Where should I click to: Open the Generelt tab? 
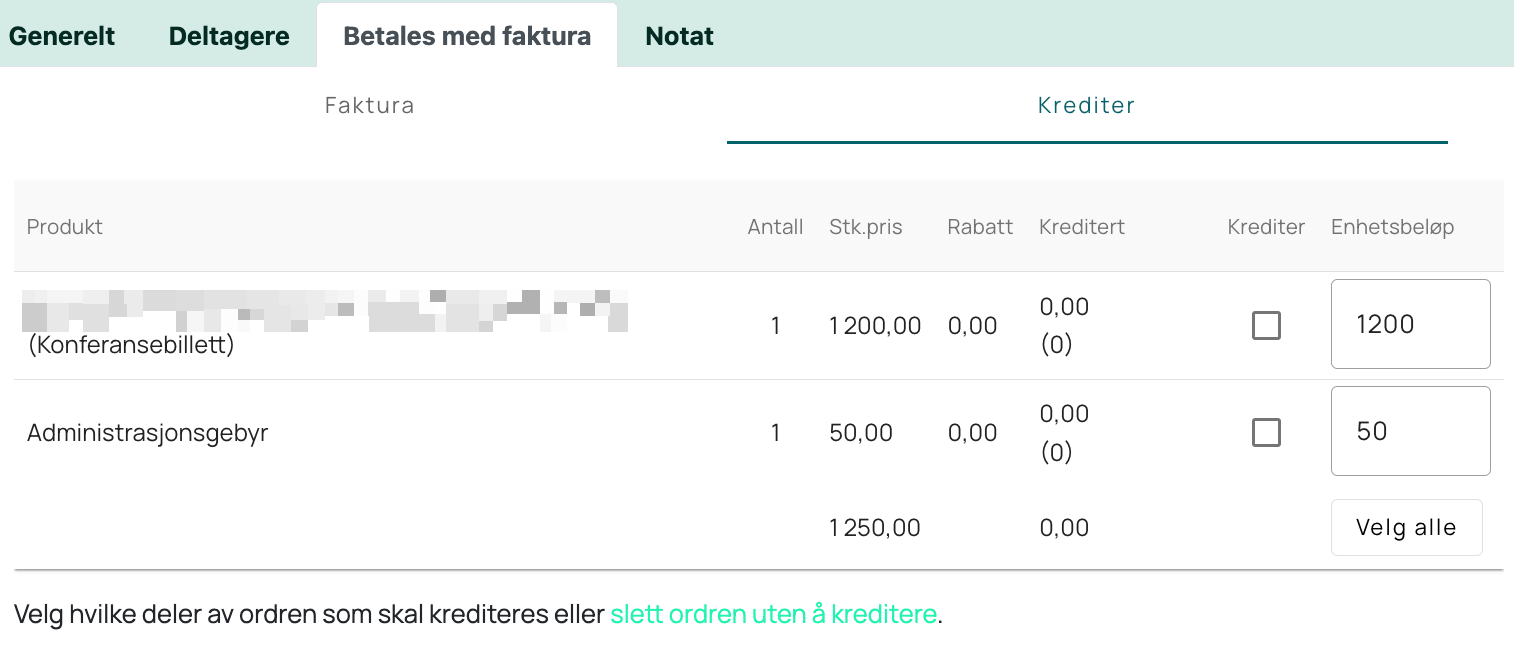(62, 36)
